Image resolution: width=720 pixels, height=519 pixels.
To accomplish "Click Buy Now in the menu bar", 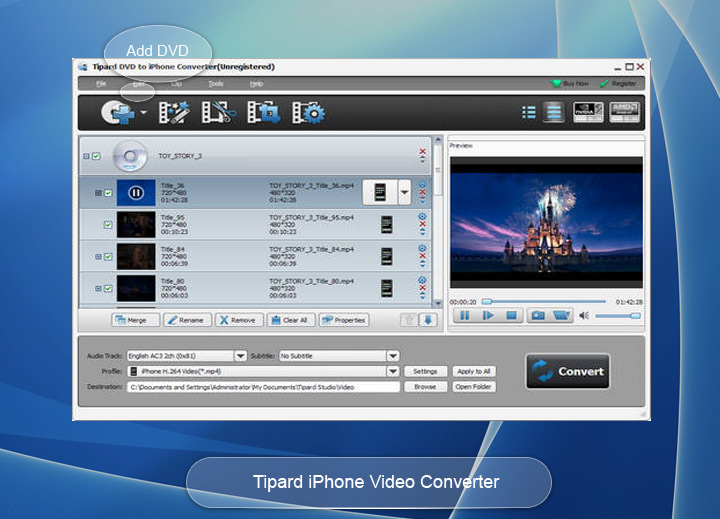I will click(570, 84).
